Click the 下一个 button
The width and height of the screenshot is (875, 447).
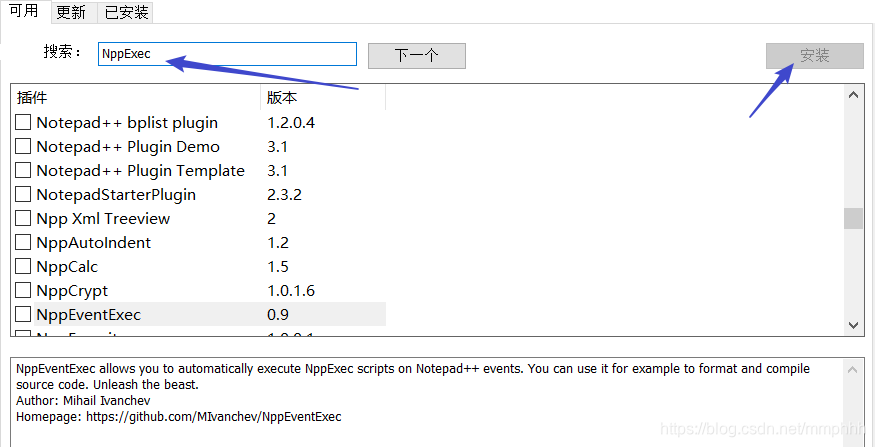pyautogui.click(x=417, y=56)
